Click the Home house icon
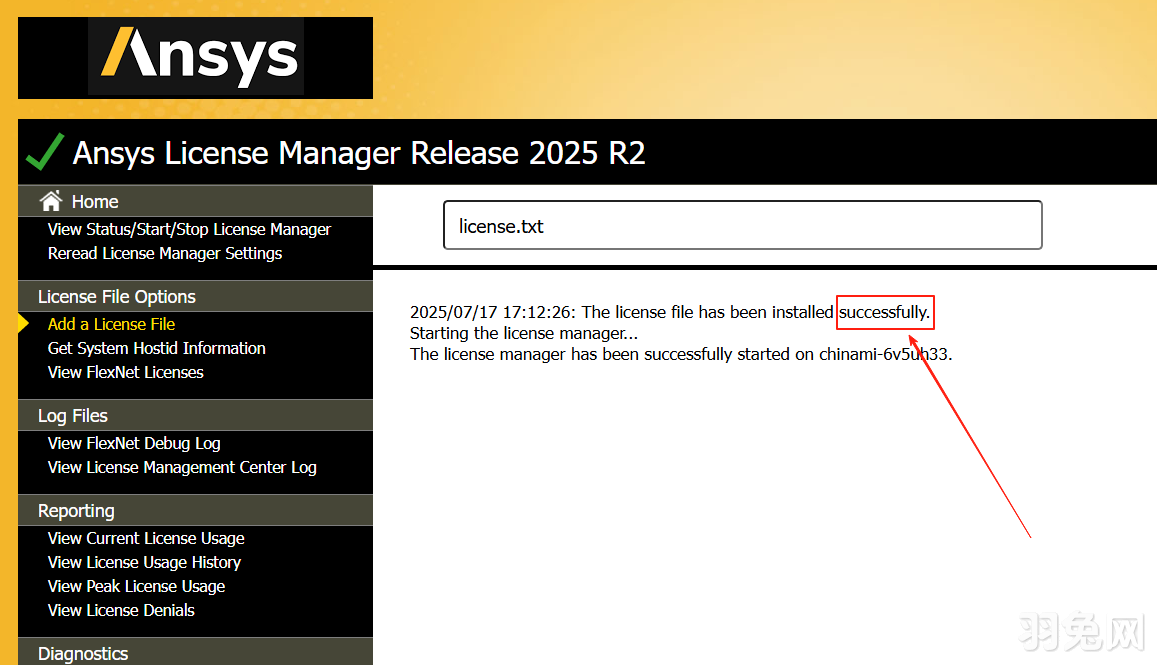Viewport: 1157px width, 665px height. (x=49, y=201)
